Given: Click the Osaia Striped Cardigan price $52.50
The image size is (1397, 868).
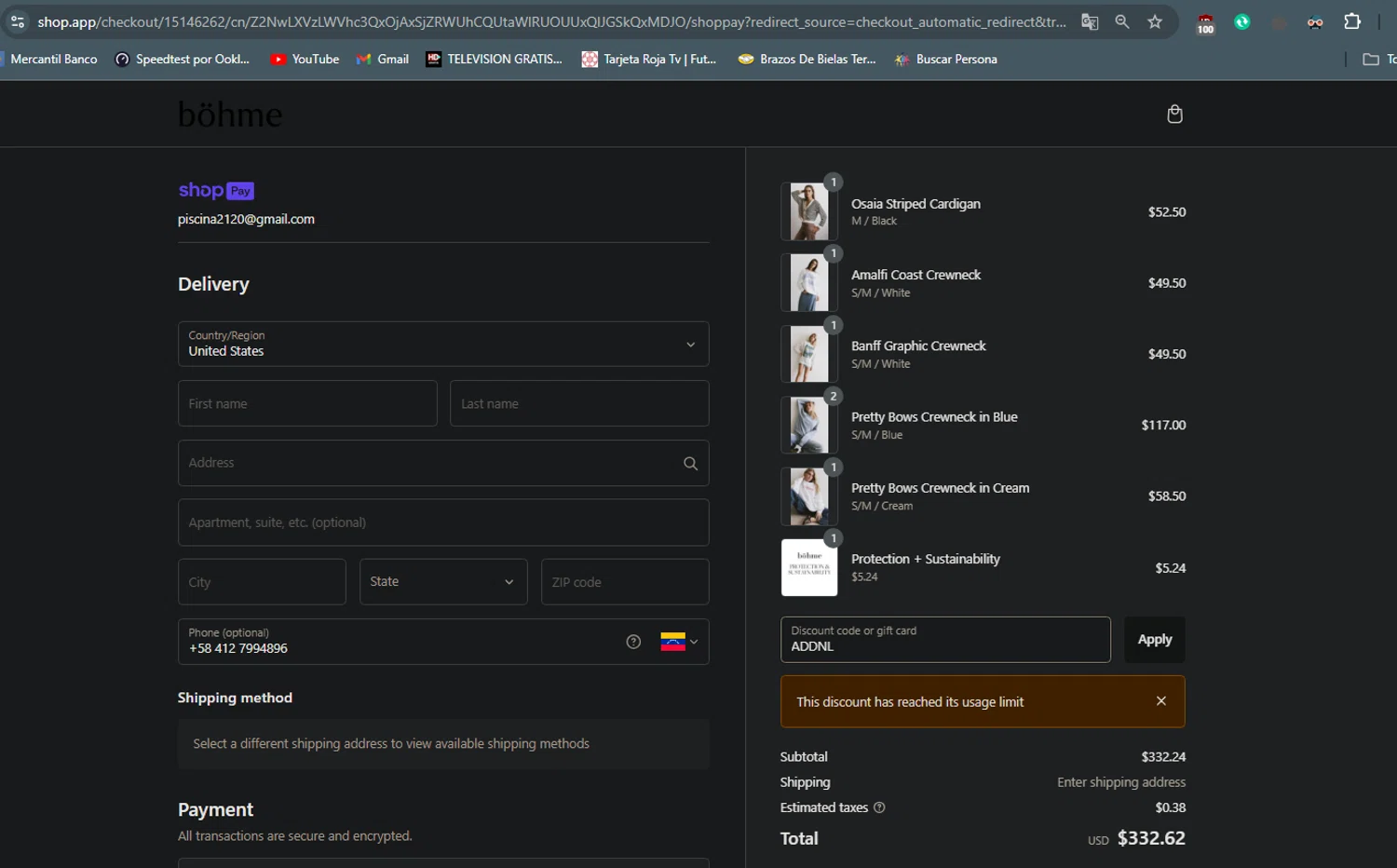Looking at the screenshot, I should click(x=1167, y=212).
